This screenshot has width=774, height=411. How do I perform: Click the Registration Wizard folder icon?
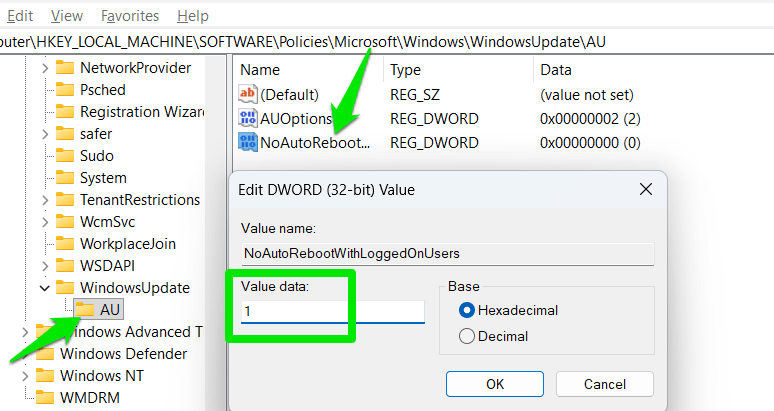coord(65,112)
